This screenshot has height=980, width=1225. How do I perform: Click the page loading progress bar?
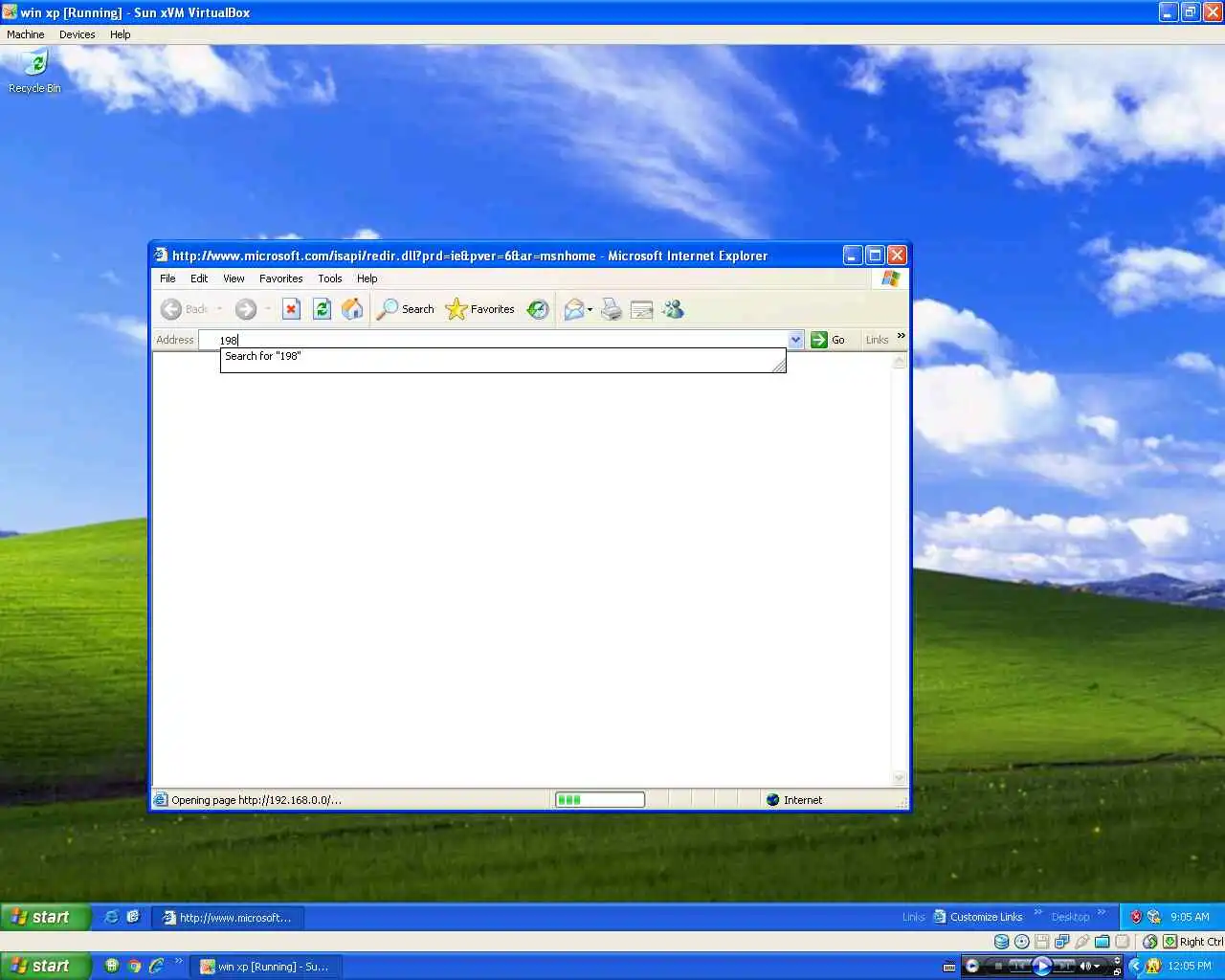point(600,800)
